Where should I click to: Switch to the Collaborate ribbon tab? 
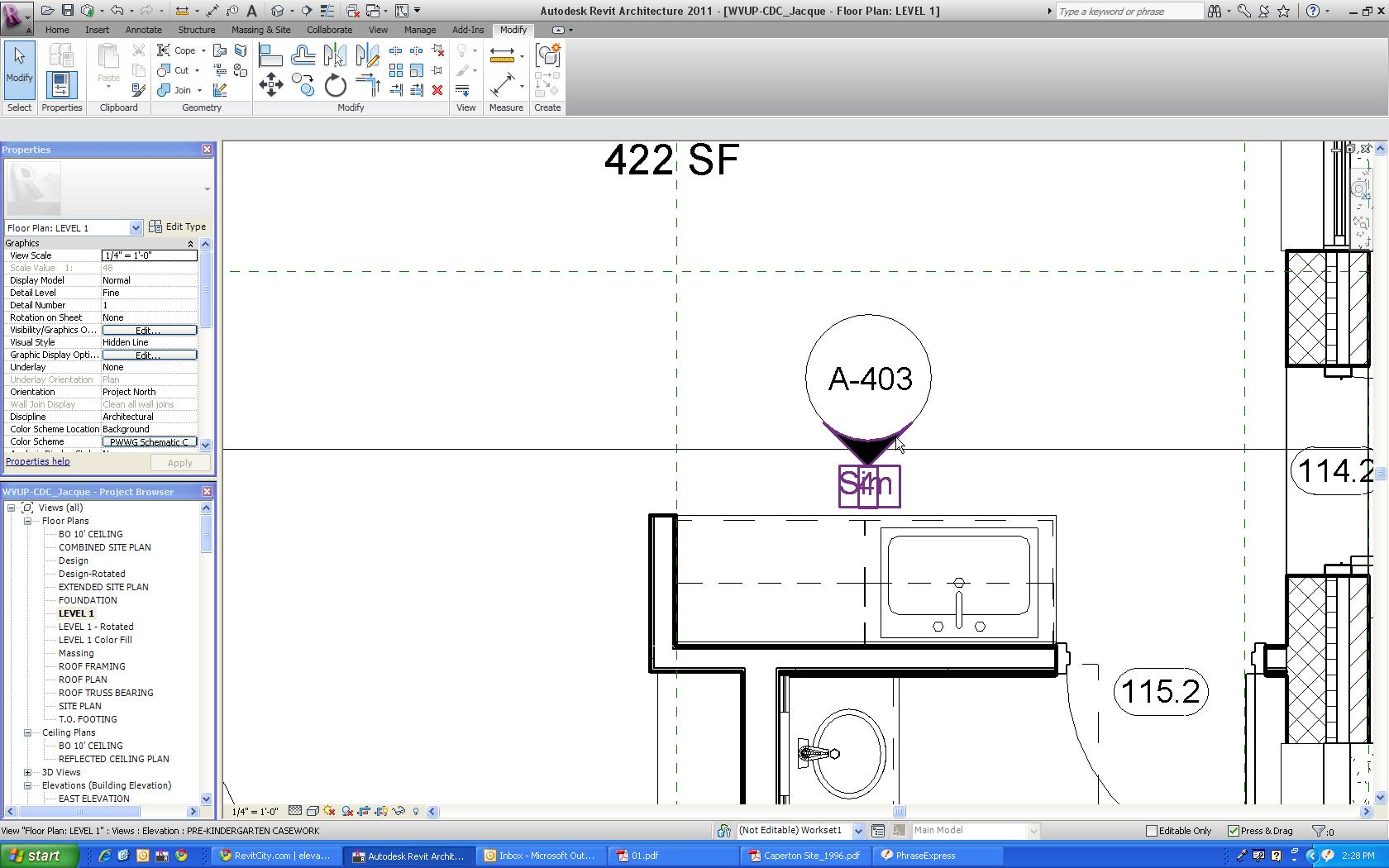(x=329, y=30)
